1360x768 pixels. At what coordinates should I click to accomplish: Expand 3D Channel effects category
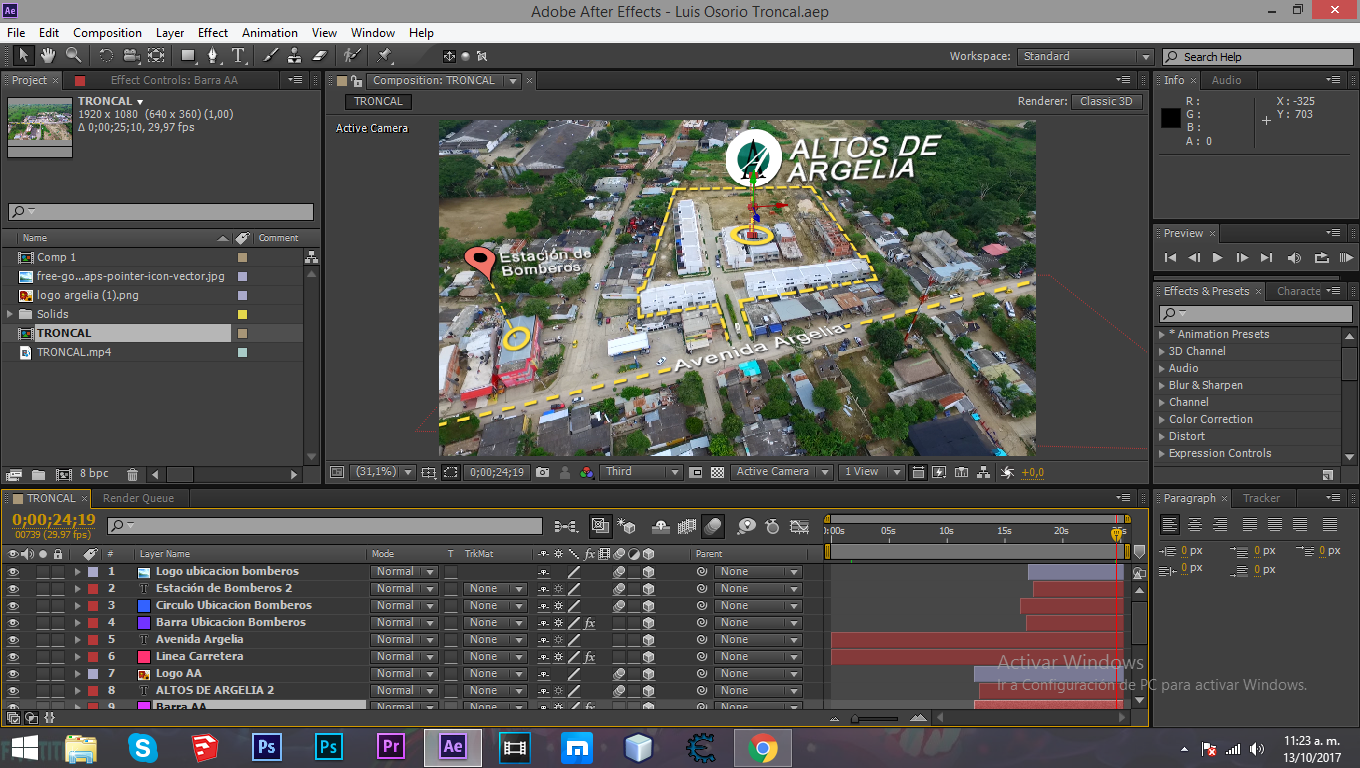click(1161, 352)
